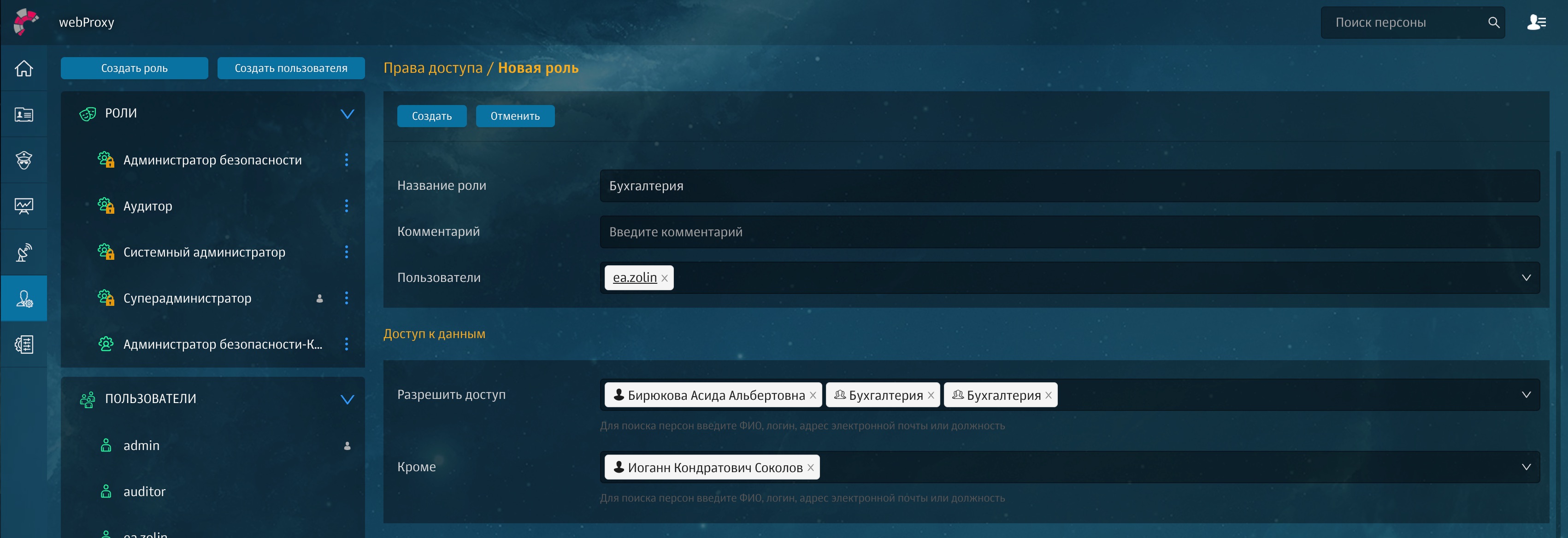1568x538 pixels.
Task: Remove ea.zolin from Пользователи
Action: [665, 278]
